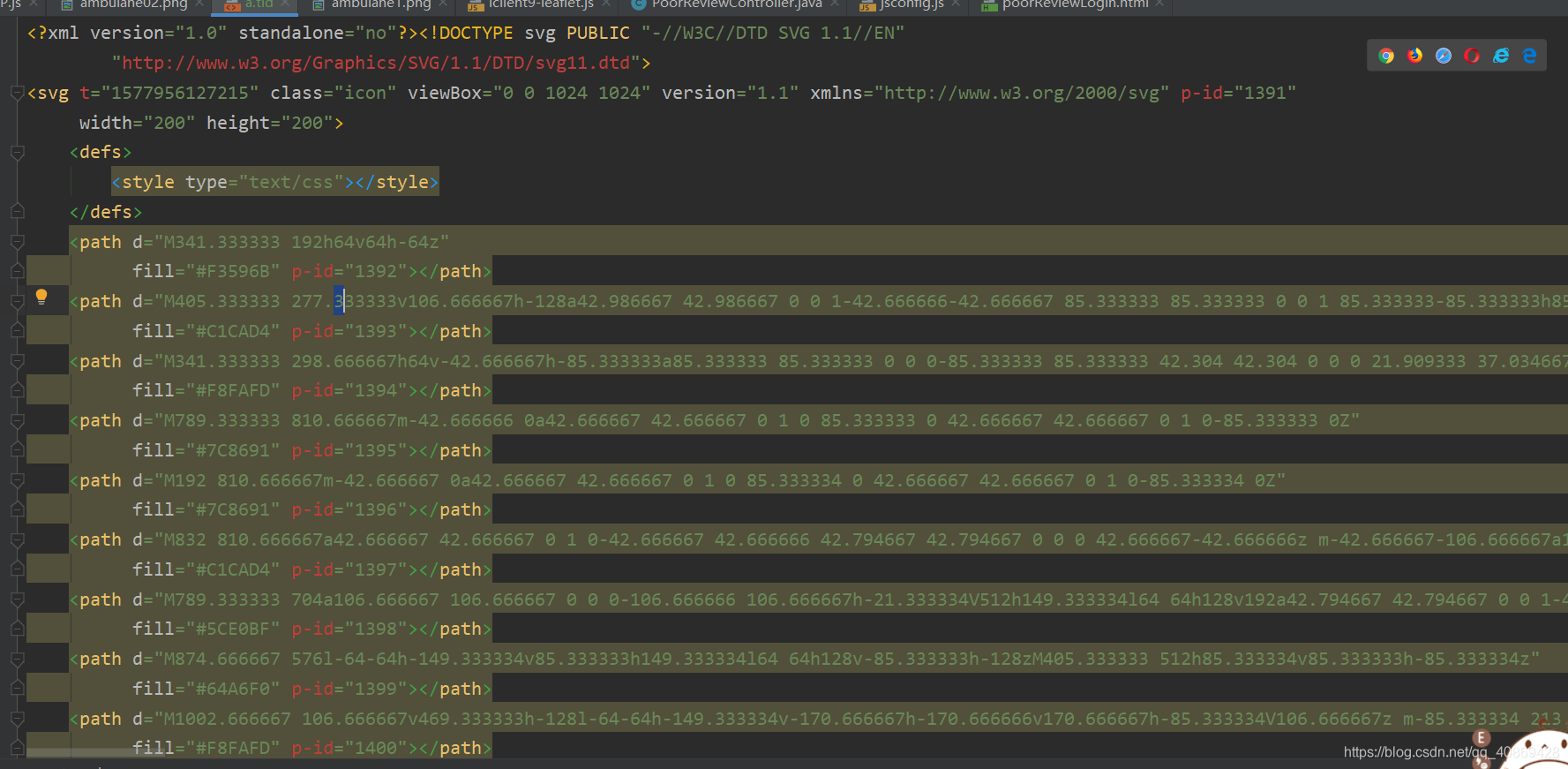Open the leaflet.js editor tab
1568x769 pixels.
point(539,4)
